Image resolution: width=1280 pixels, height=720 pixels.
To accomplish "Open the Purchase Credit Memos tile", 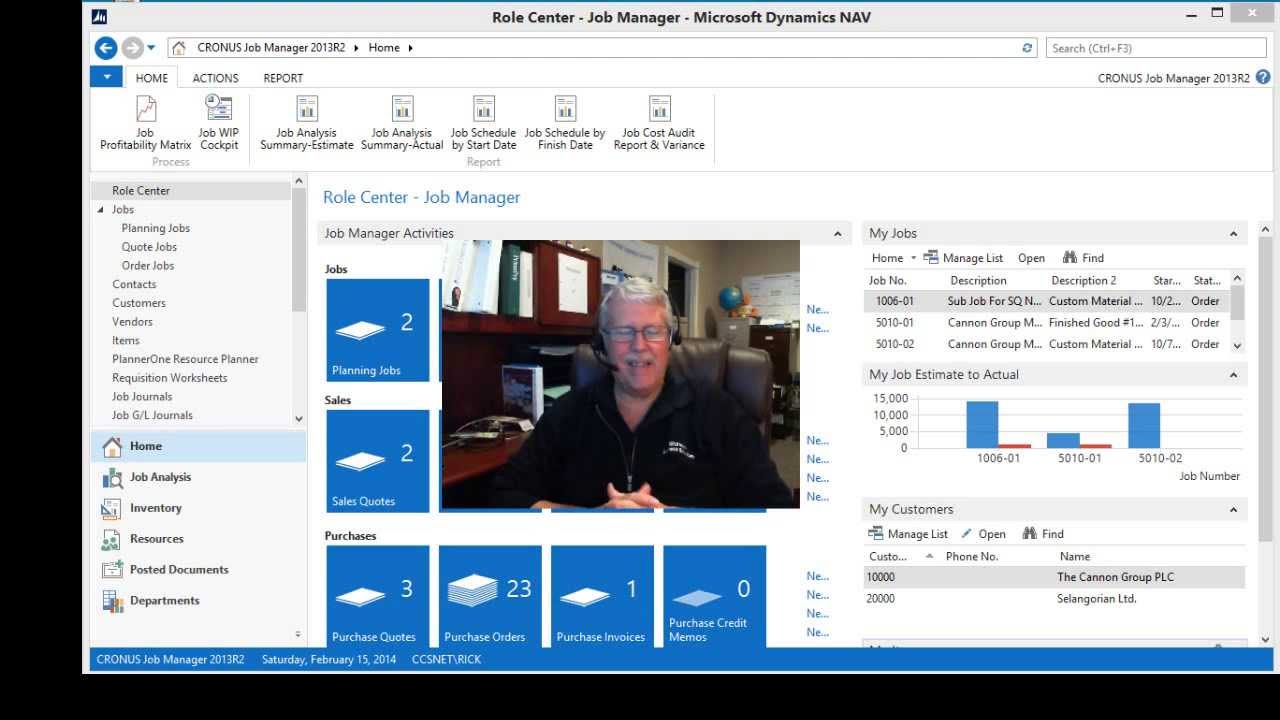I will [x=714, y=596].
